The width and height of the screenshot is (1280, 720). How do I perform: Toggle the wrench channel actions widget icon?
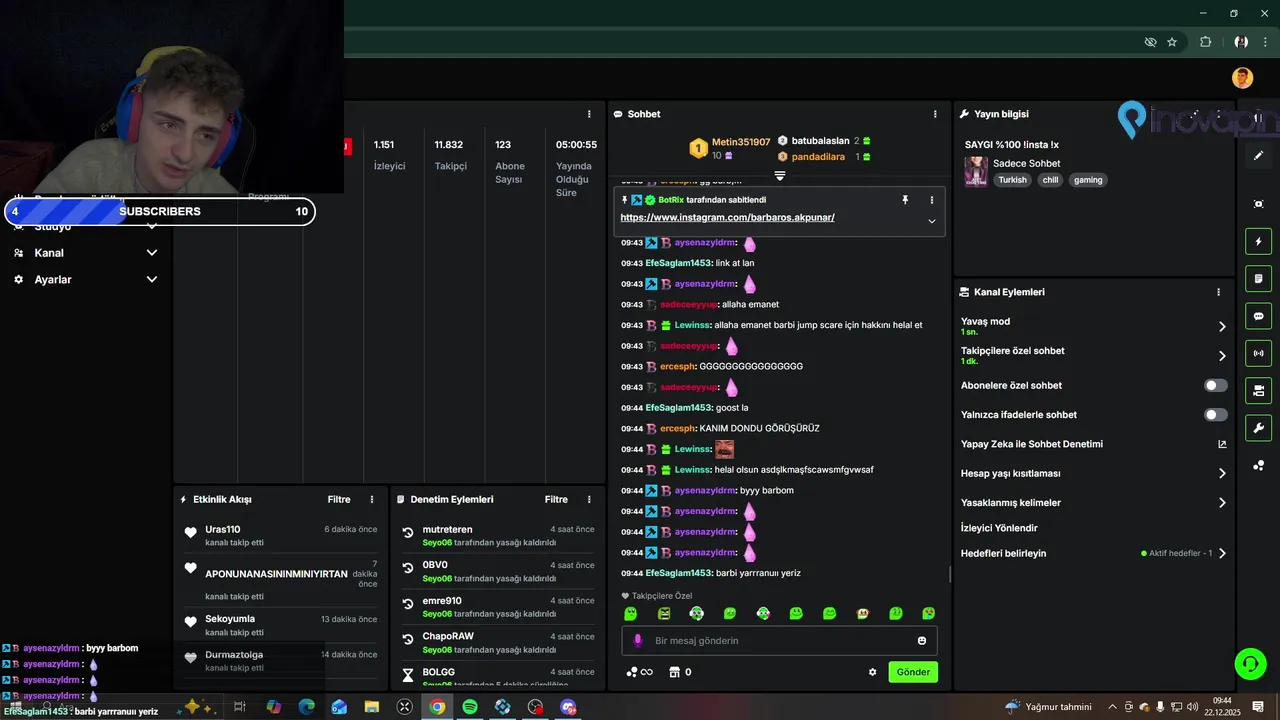click(x=1258, y=428)
